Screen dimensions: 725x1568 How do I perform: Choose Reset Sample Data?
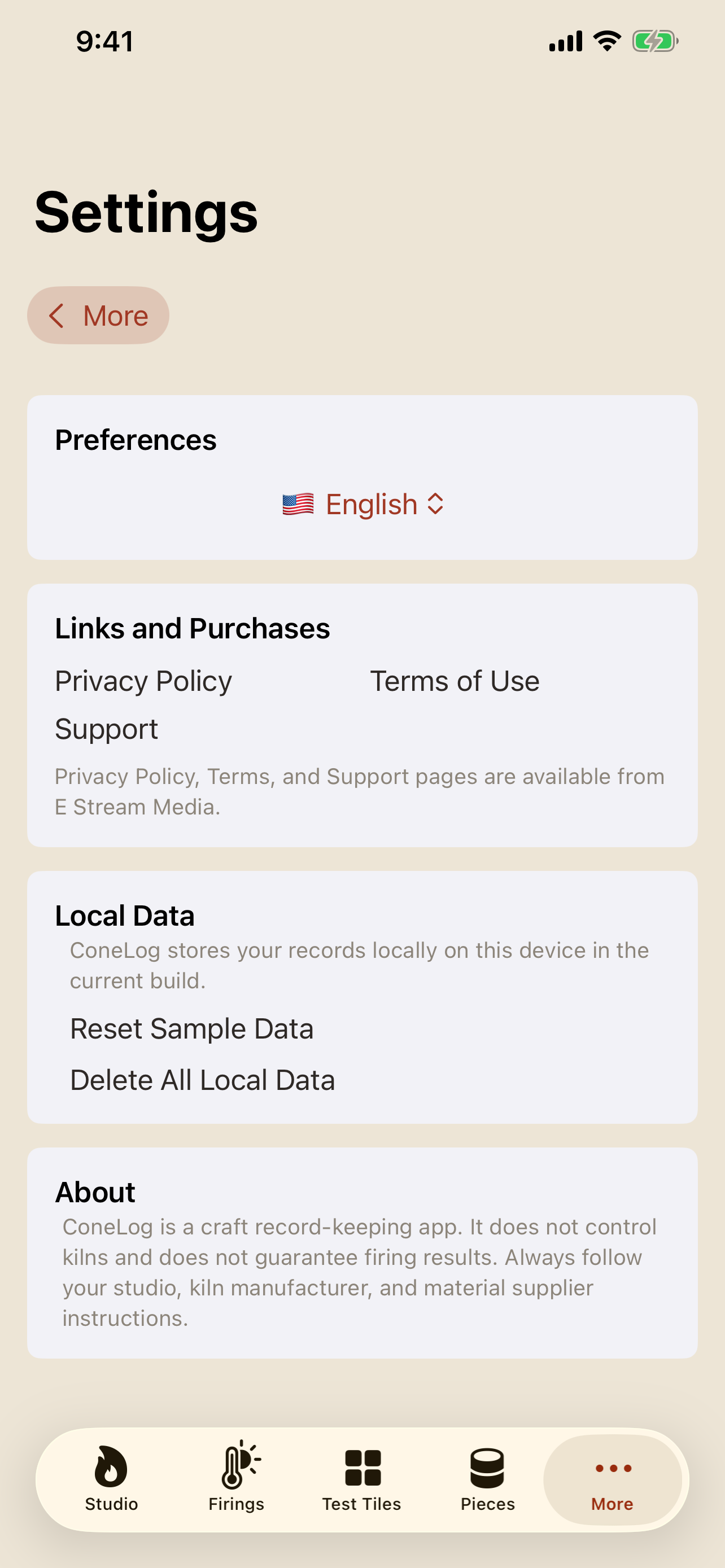(x=192, y=1029)
